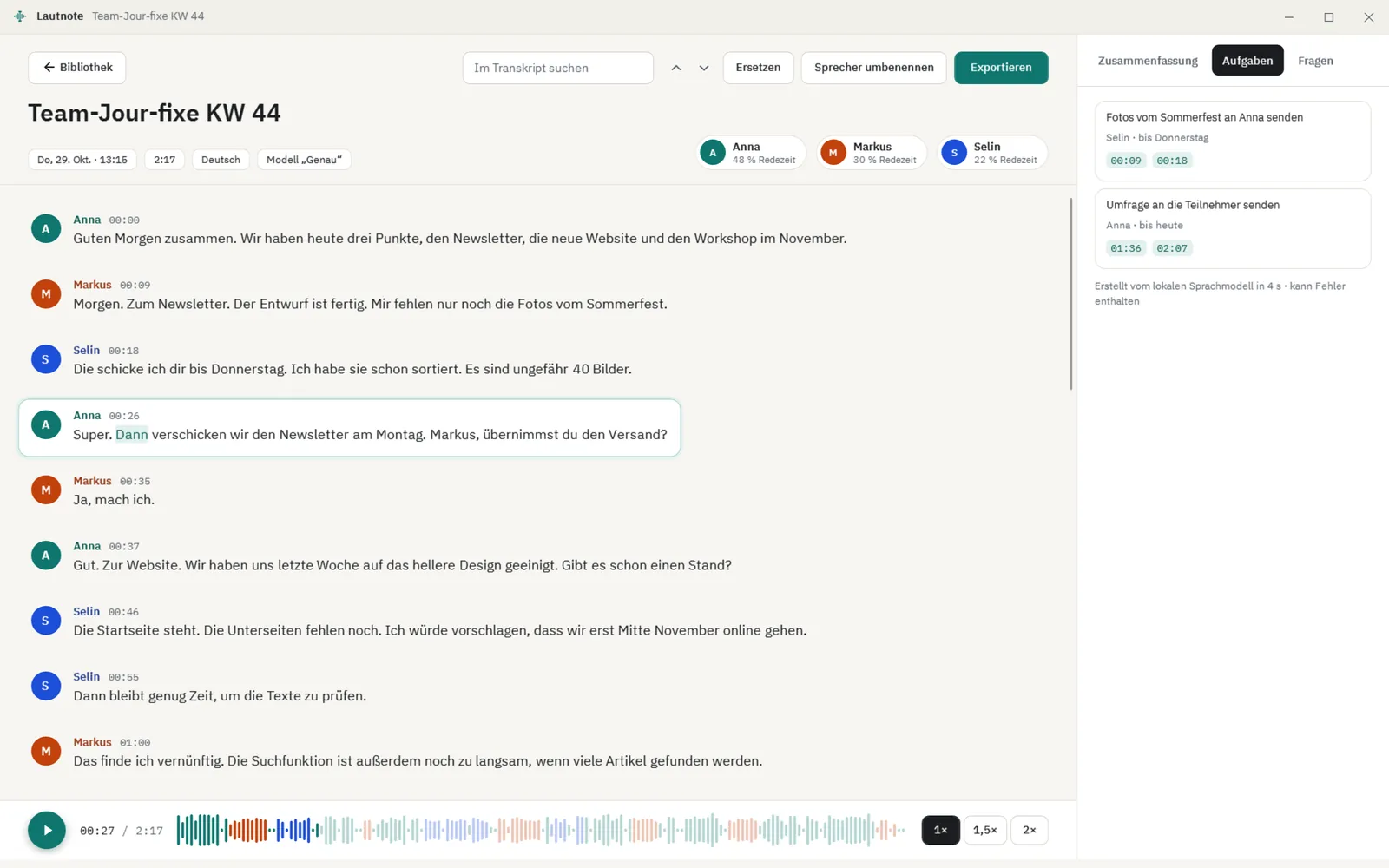The image size is (1389, 868).
Task: Click in the audio waveform timeline
Action: (541, 830)
